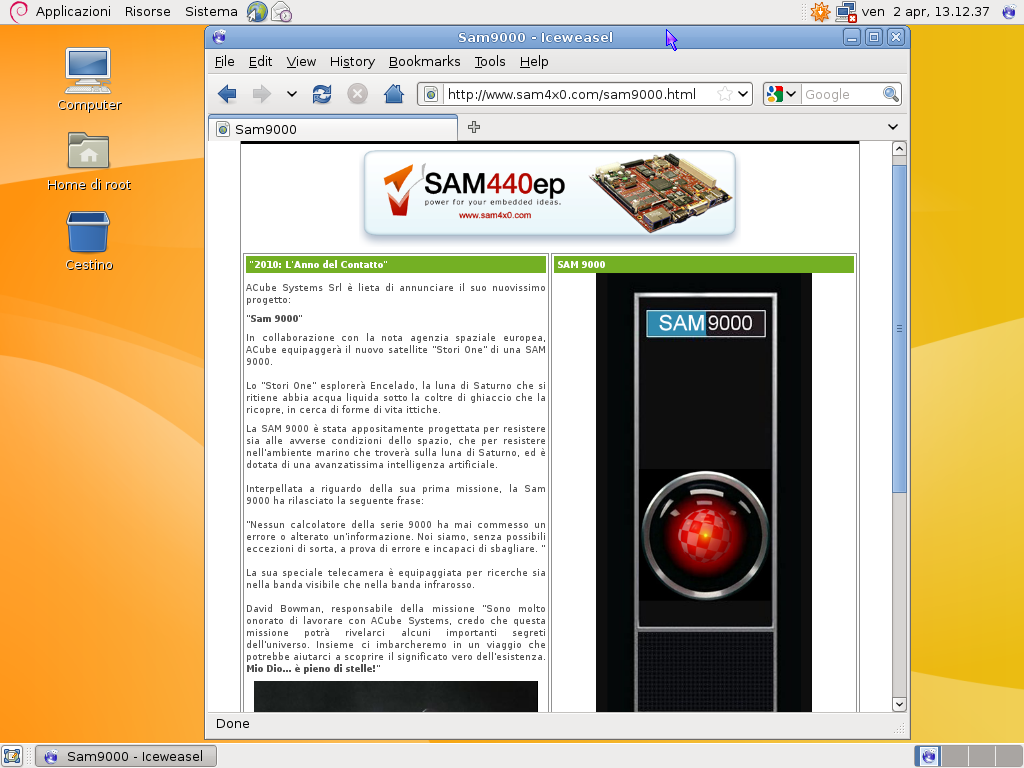
Task: Open the File menu
Action: [x=225, y=61]
